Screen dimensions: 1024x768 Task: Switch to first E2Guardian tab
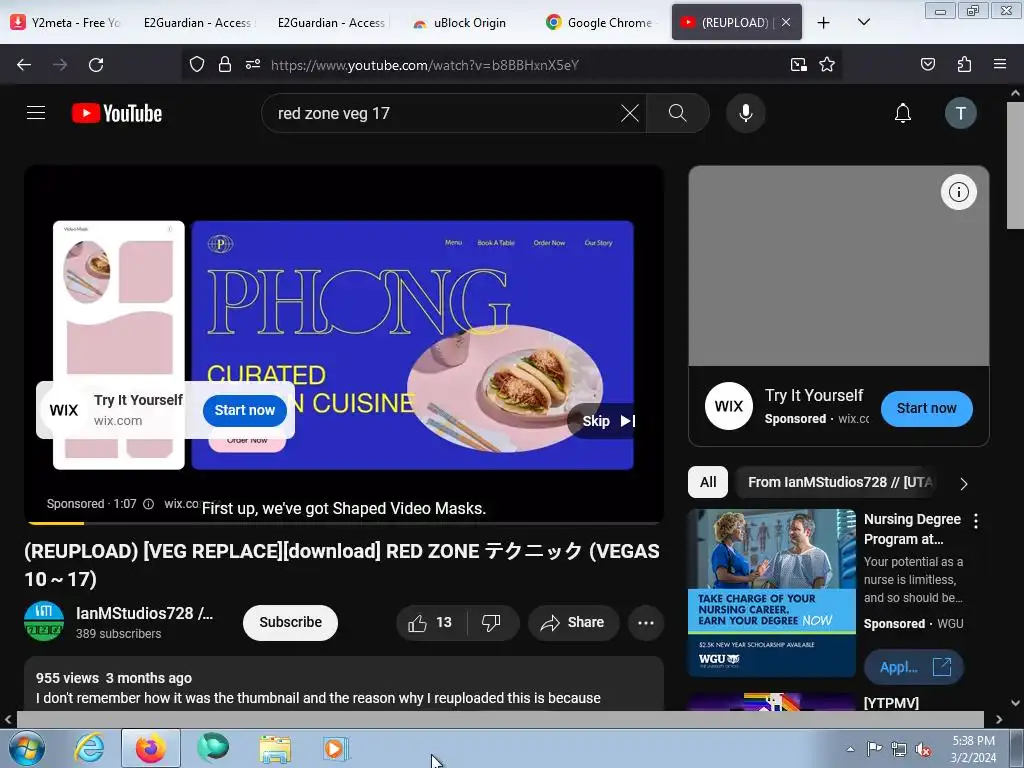pos(197,23)
